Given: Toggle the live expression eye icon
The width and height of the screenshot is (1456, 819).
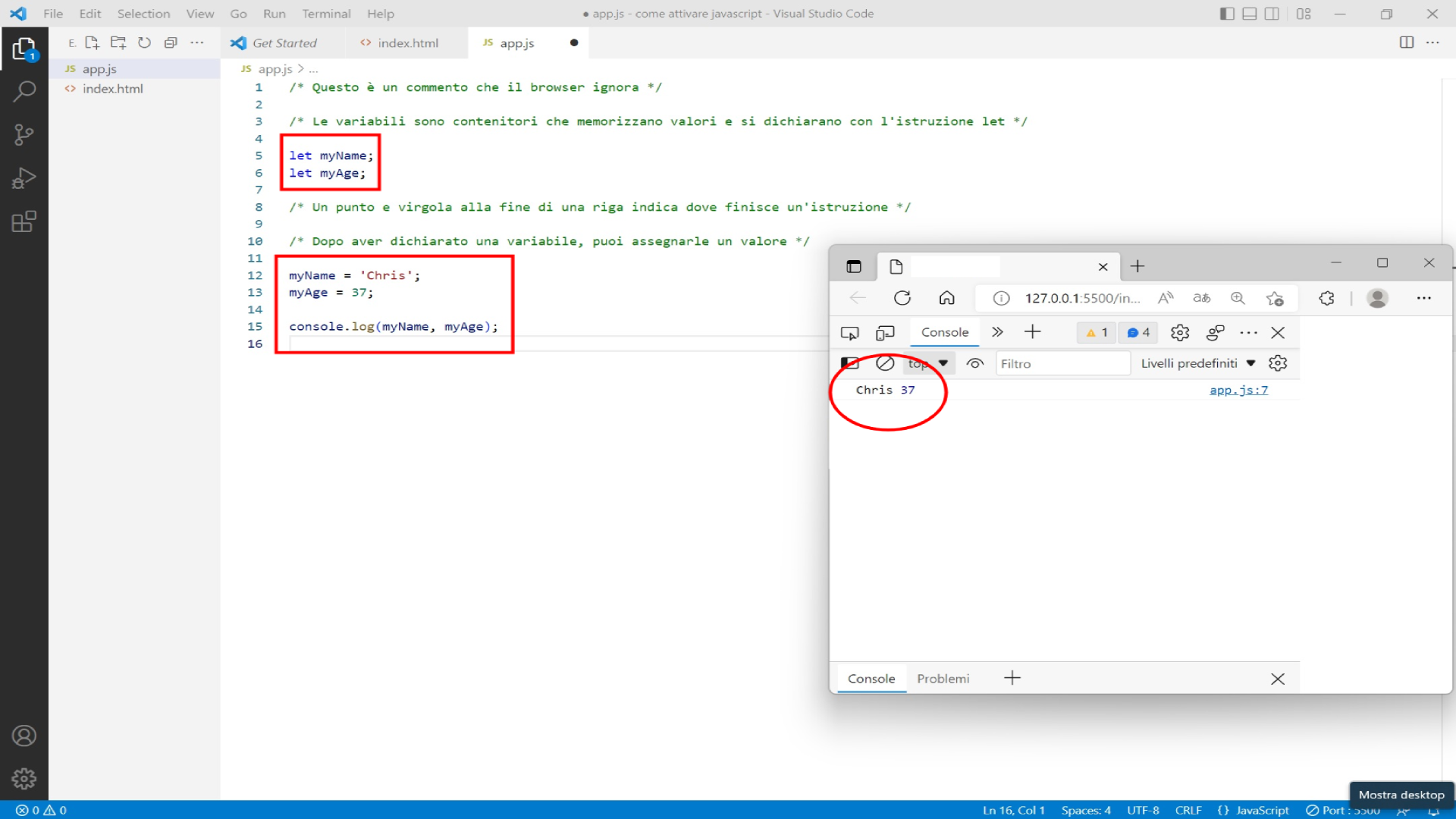Looking at the screenshot, I should (975, 363).
